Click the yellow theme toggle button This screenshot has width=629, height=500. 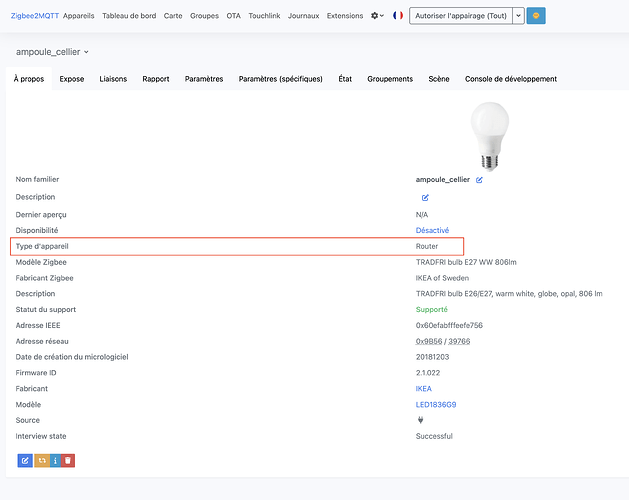536,16
